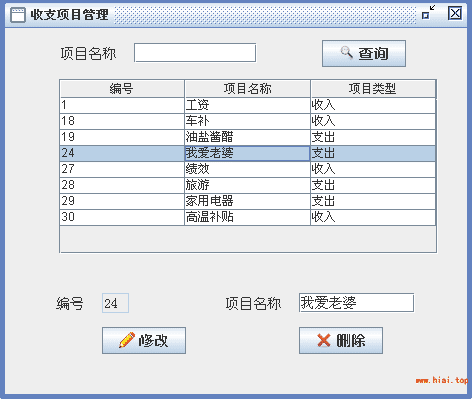Focus the 编号 field showing 24
Viewport: 473px width, 399px height.
click(115, 303)
